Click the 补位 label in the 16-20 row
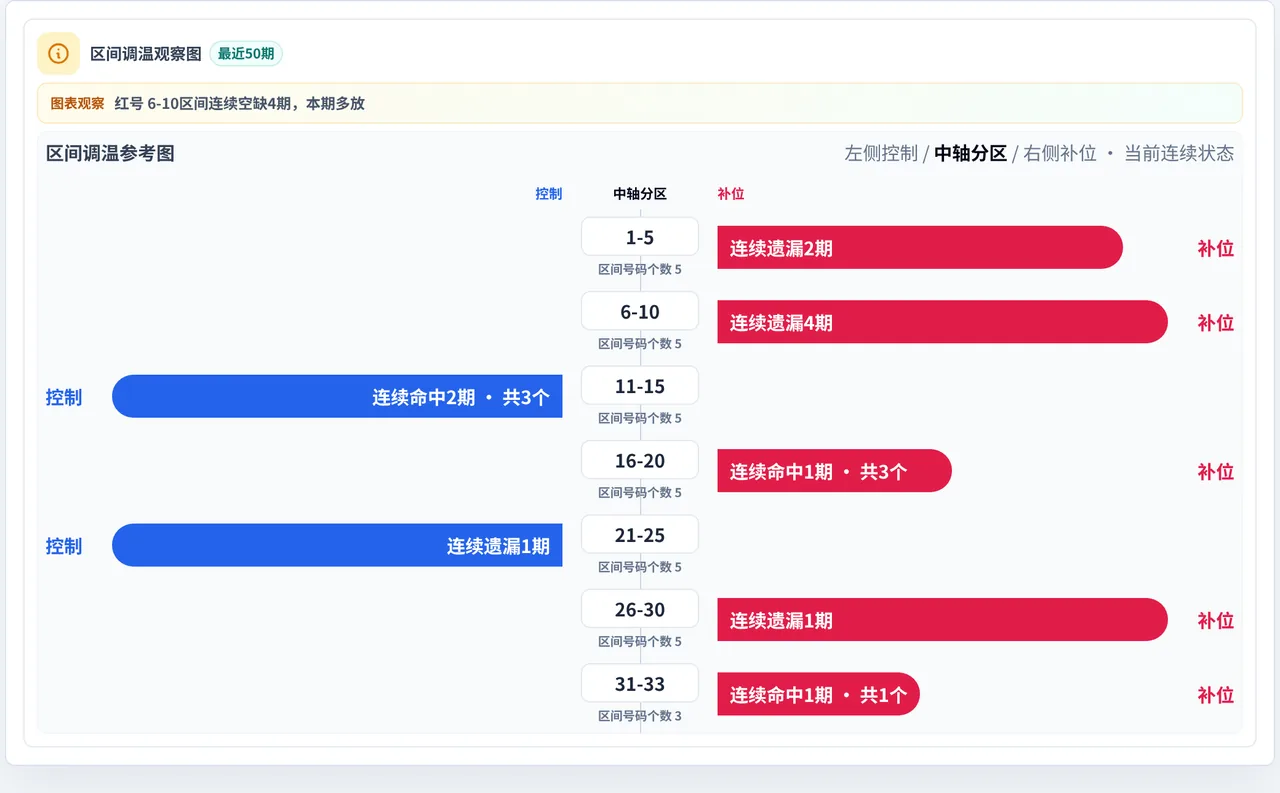This screenshot has height=793, width=1280. (x=1216, y=472)
